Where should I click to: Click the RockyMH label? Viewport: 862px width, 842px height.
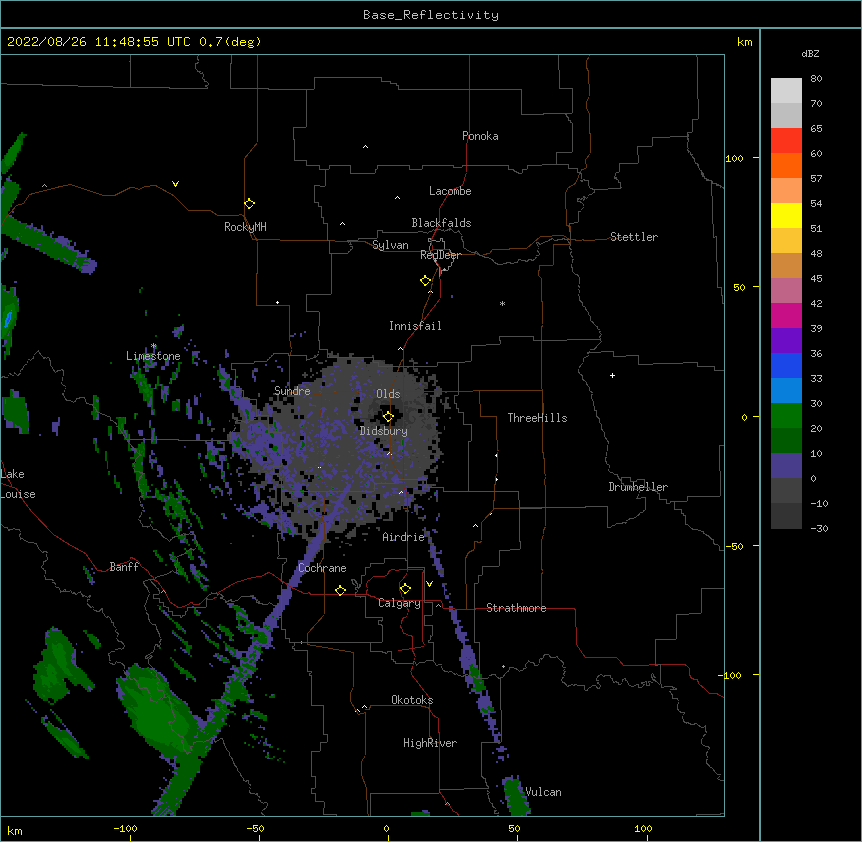(x=245, y=227)
